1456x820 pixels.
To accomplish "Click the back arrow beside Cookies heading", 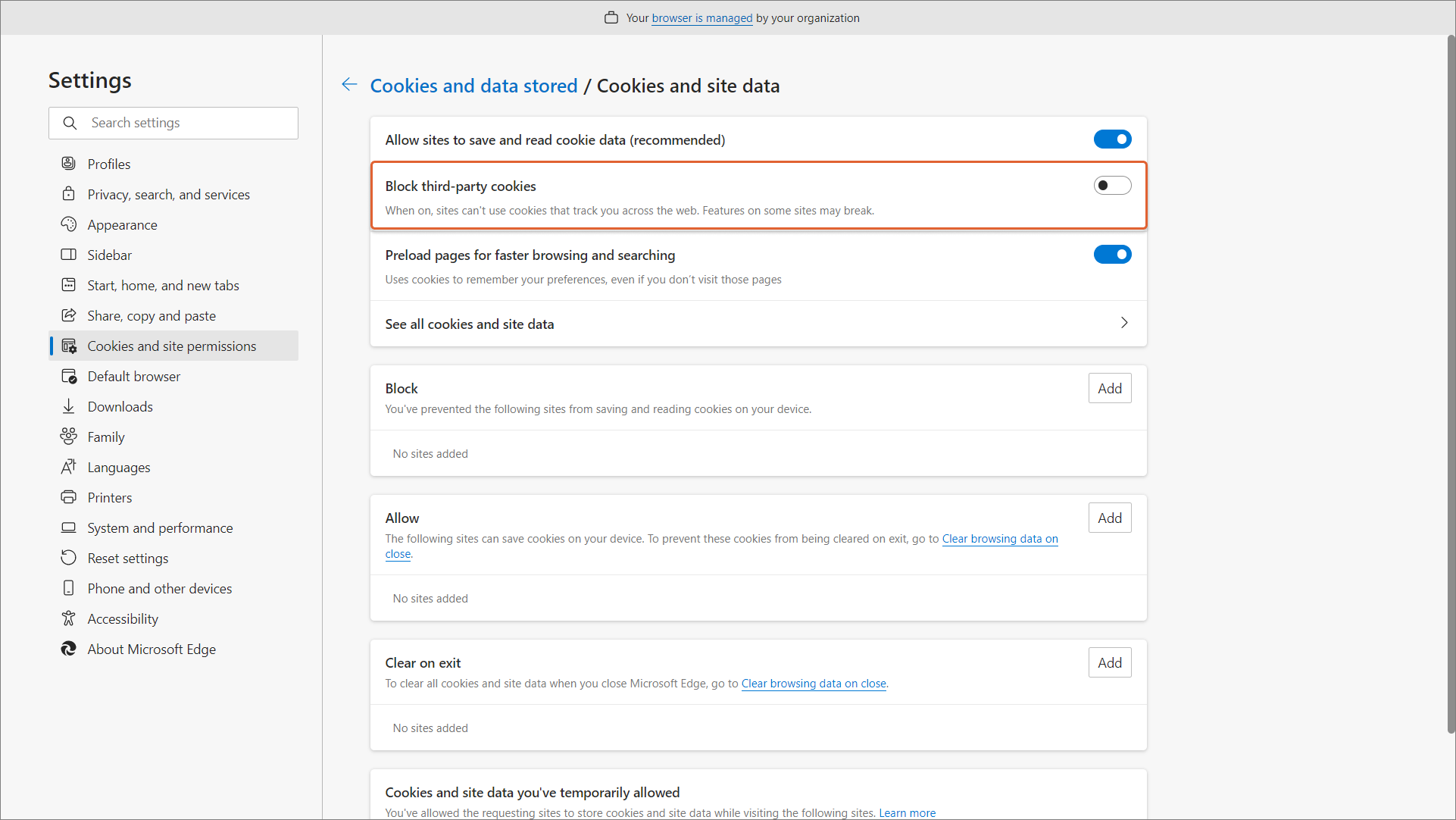I will 349,85.
